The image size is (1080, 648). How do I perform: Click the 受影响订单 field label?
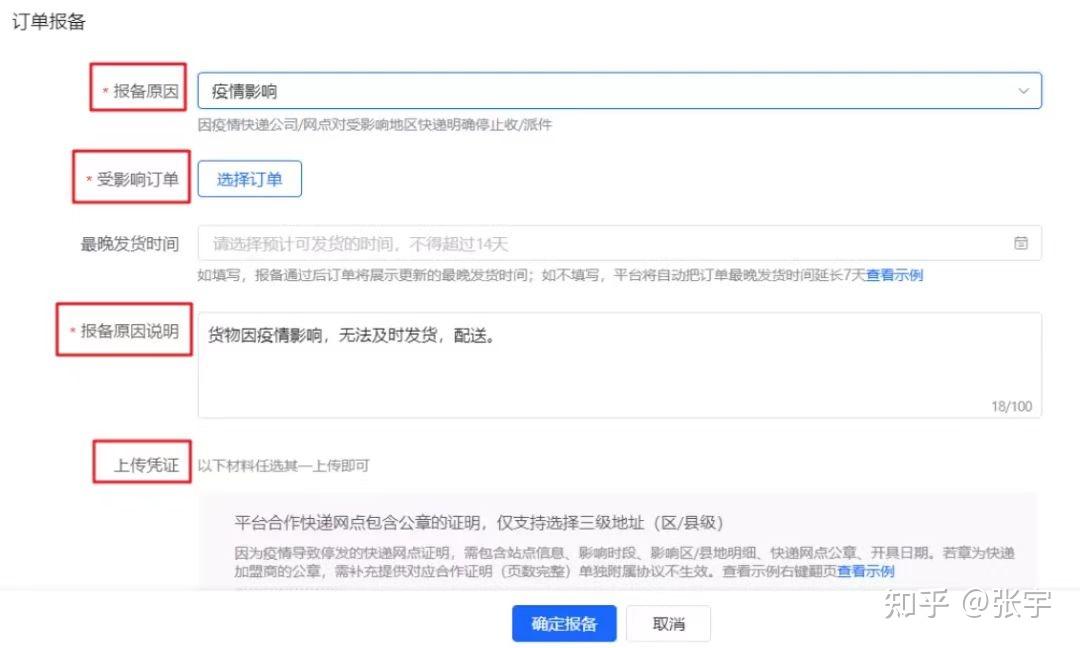point(137,179)
